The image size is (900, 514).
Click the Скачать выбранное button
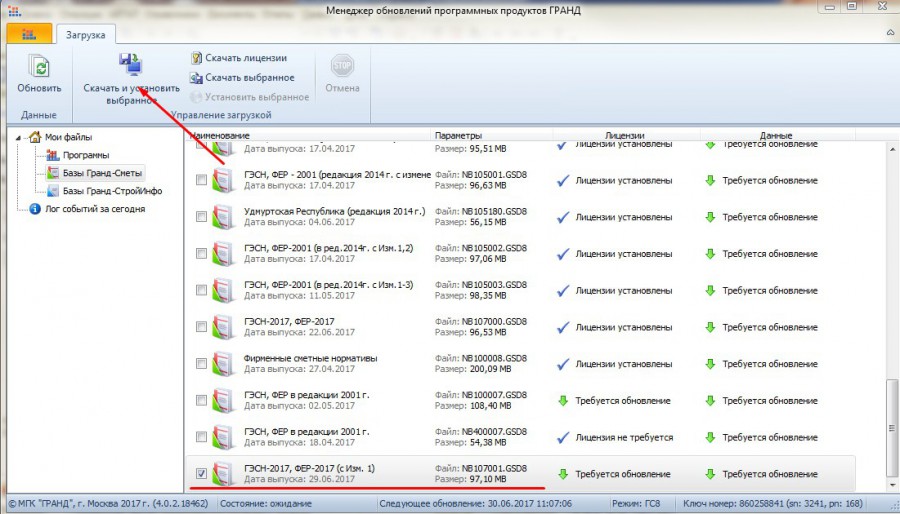pos(242,77)
